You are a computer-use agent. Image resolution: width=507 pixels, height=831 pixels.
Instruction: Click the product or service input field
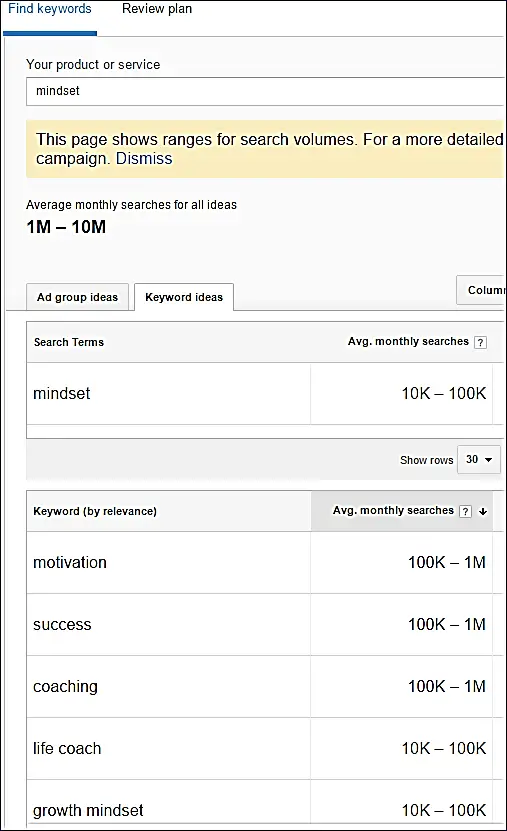point(265,91)
